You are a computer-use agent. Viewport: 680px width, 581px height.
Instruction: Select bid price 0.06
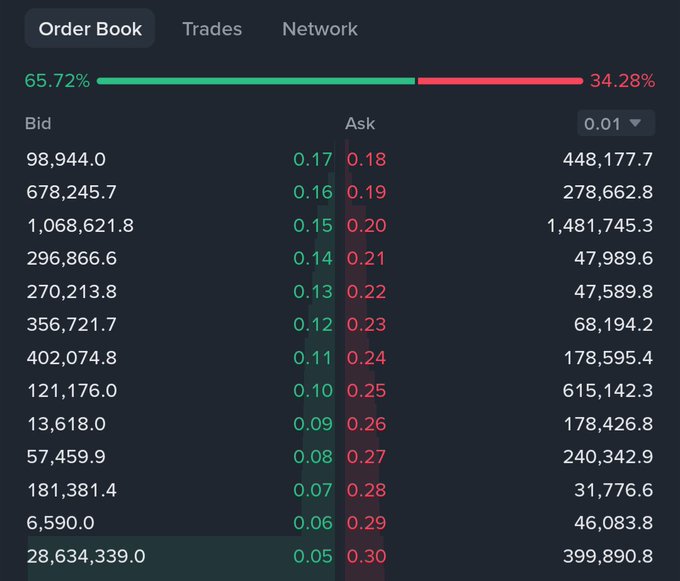313,523
